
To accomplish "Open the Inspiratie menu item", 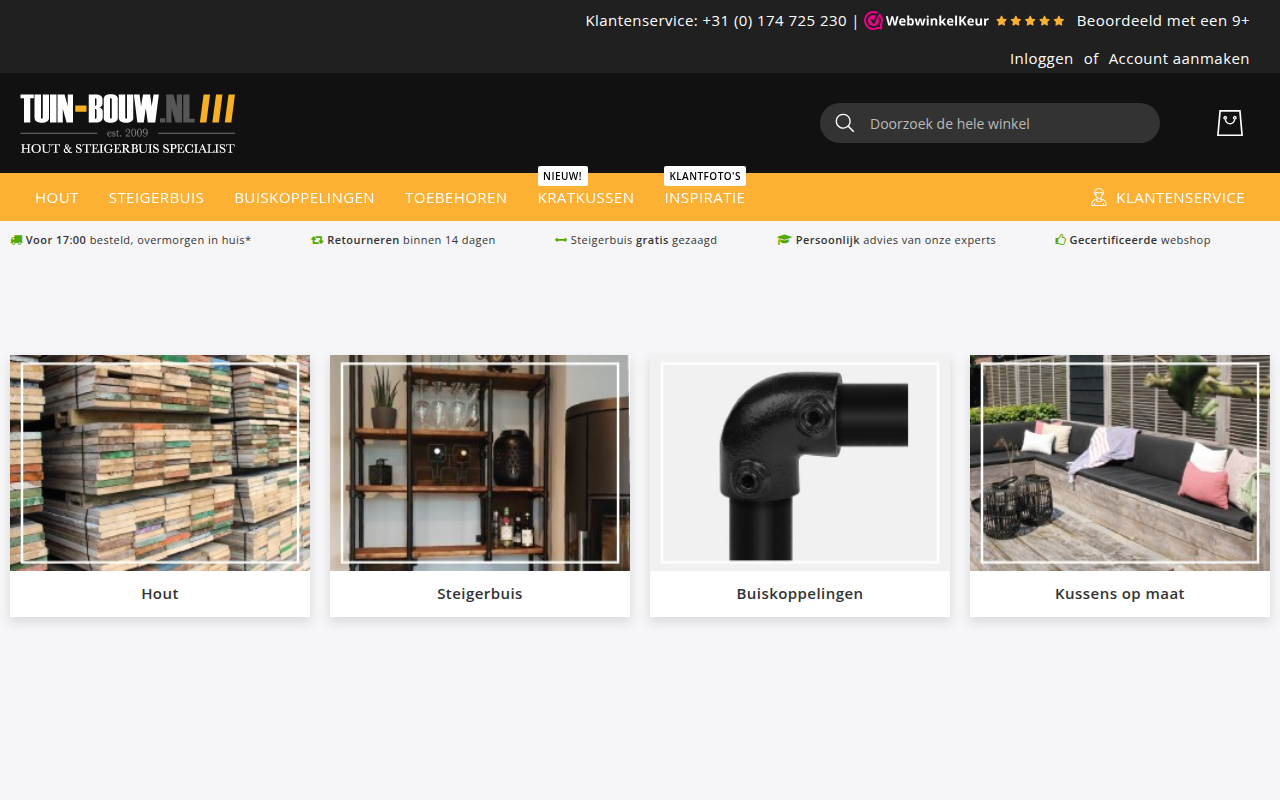I will point(705,198).
